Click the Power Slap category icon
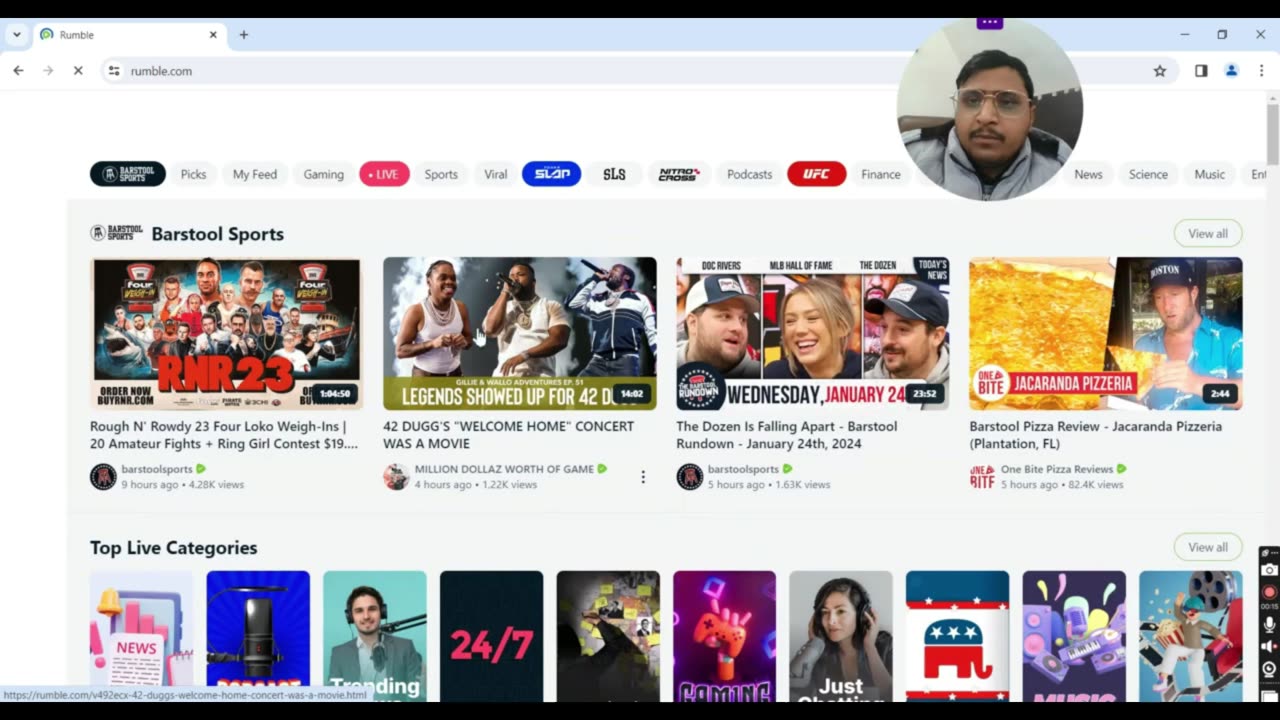 tap(551, 174)
